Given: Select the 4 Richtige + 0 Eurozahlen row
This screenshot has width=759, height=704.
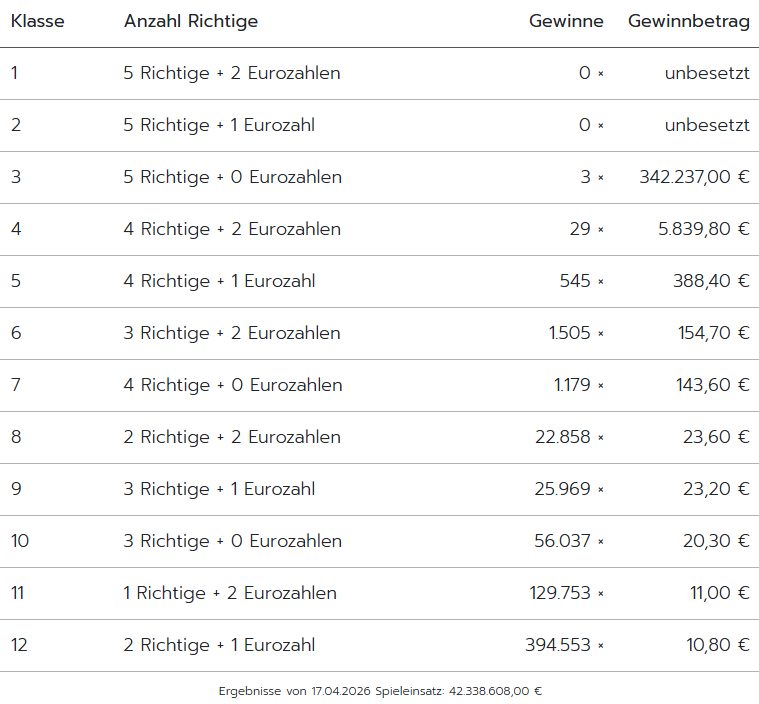Looking at the screenshot, I should point(233,385).
